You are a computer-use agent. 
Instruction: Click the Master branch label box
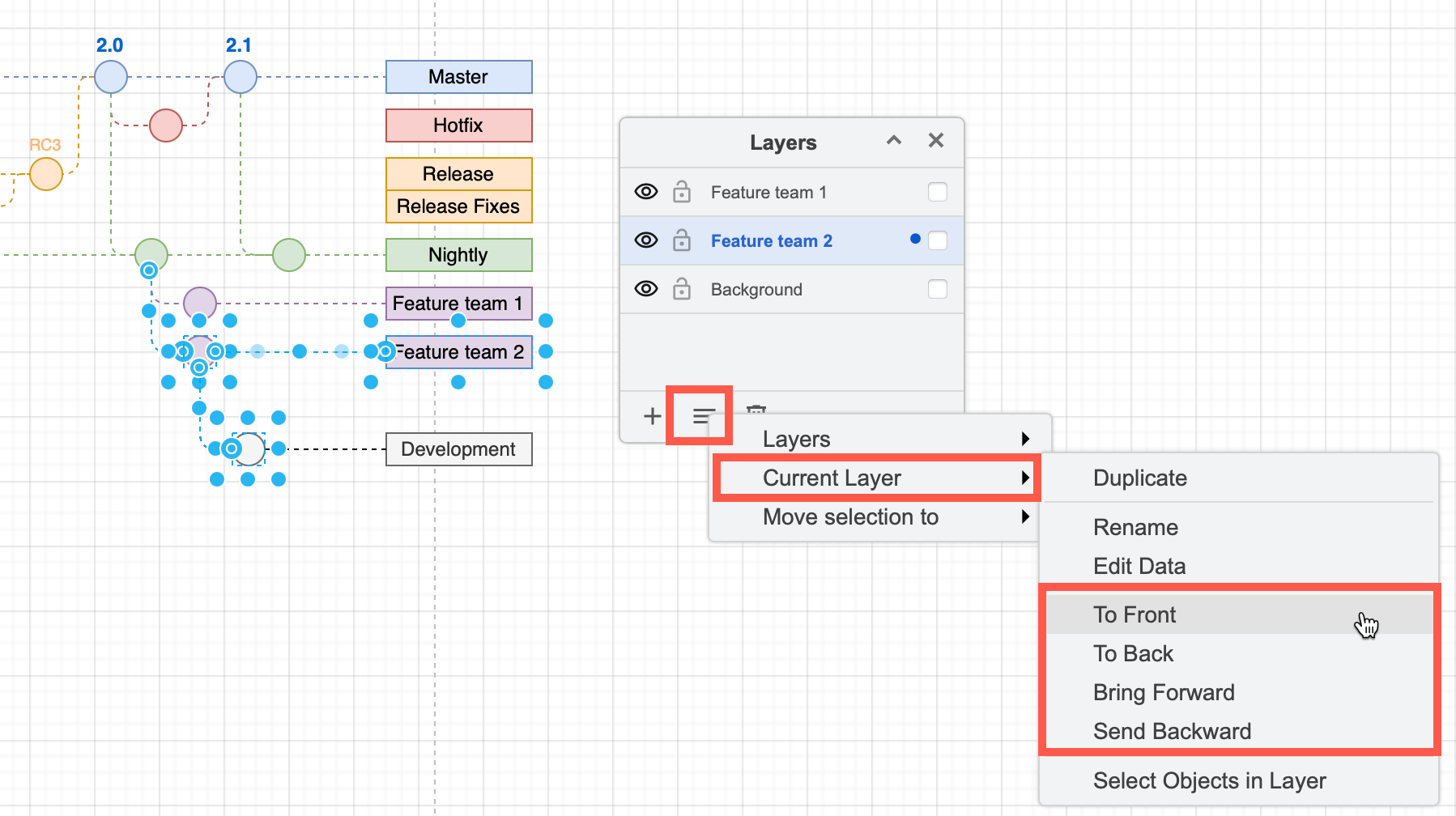point(458,76)
